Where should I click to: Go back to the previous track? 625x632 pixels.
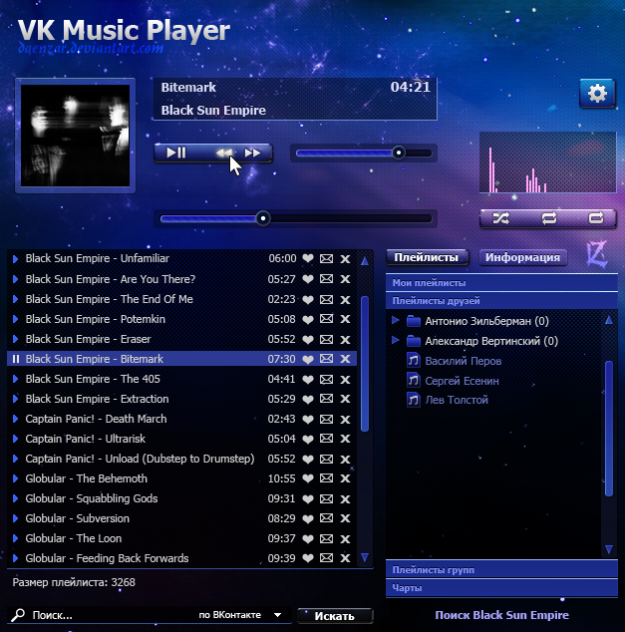click(225, 153)
